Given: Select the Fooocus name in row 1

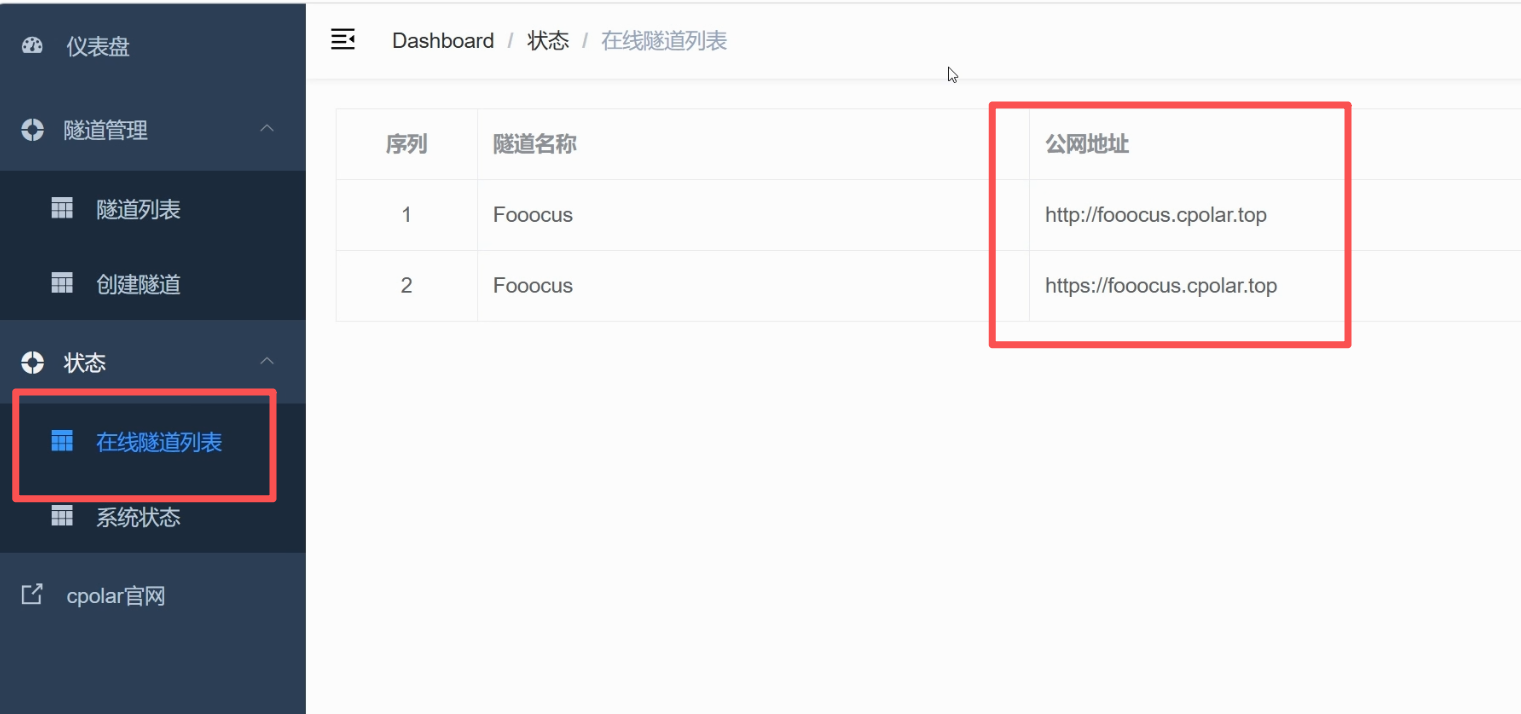Looking at the screenshot, I should [533, 215].
